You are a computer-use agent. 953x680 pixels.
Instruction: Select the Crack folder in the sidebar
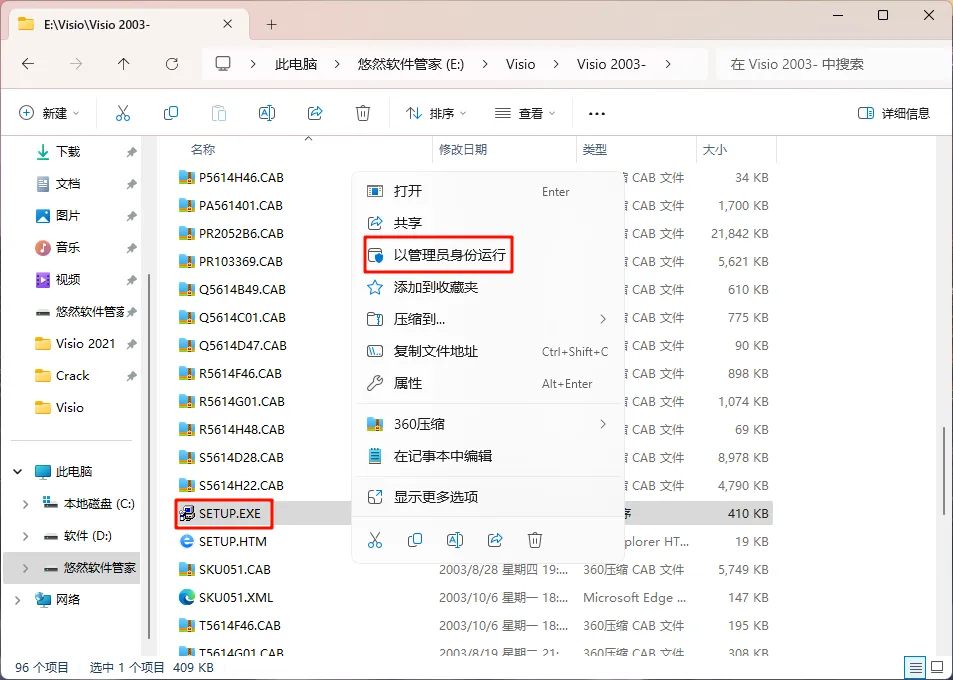coord(72,376)
